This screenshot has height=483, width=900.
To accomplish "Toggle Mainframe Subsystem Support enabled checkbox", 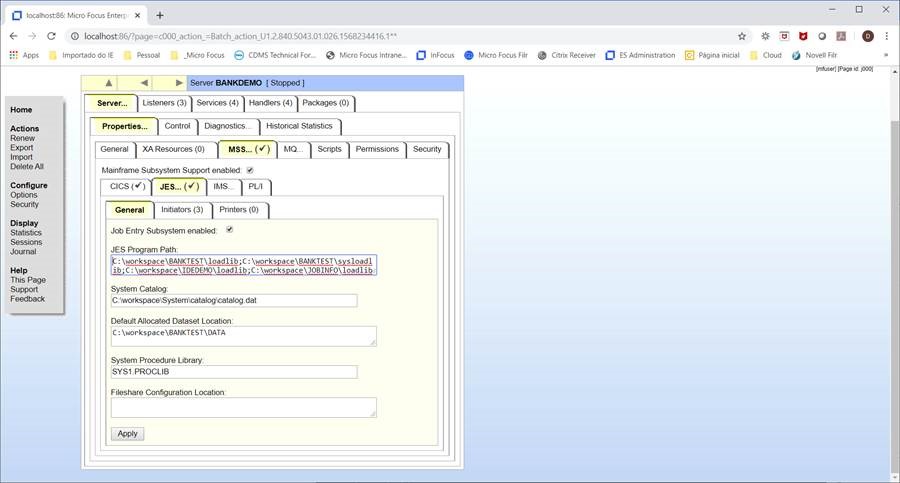I will pos(250,170).
